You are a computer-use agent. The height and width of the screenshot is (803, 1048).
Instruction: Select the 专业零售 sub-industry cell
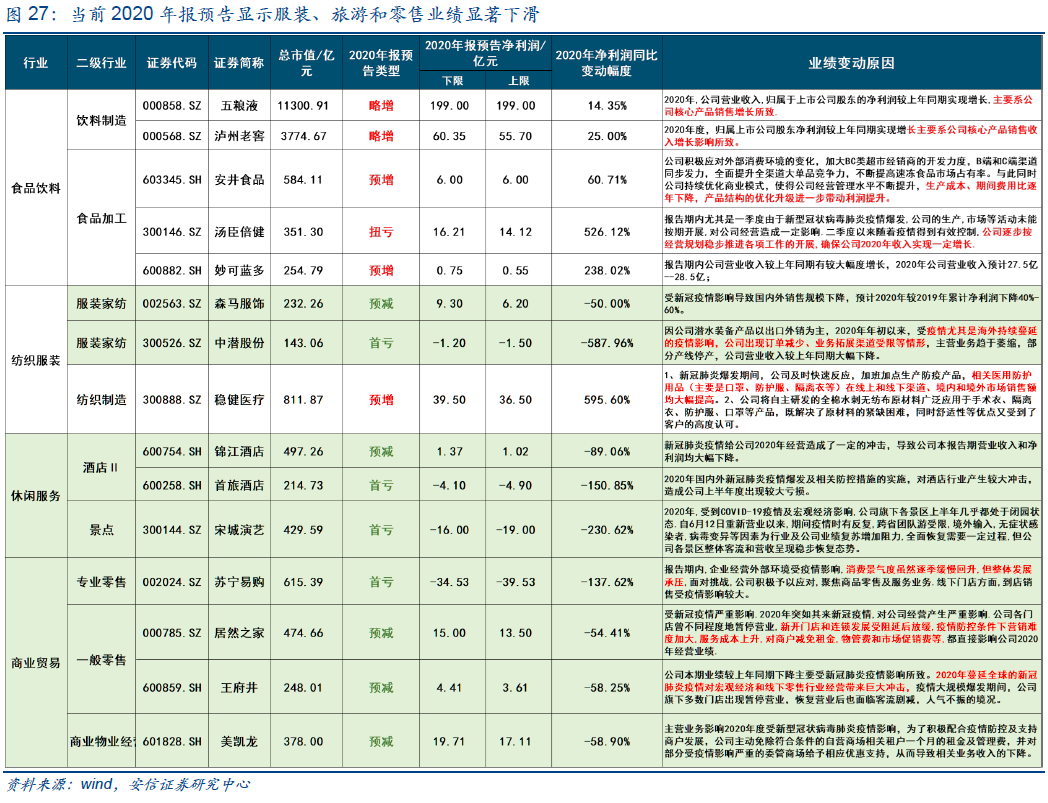pos(102,582)
